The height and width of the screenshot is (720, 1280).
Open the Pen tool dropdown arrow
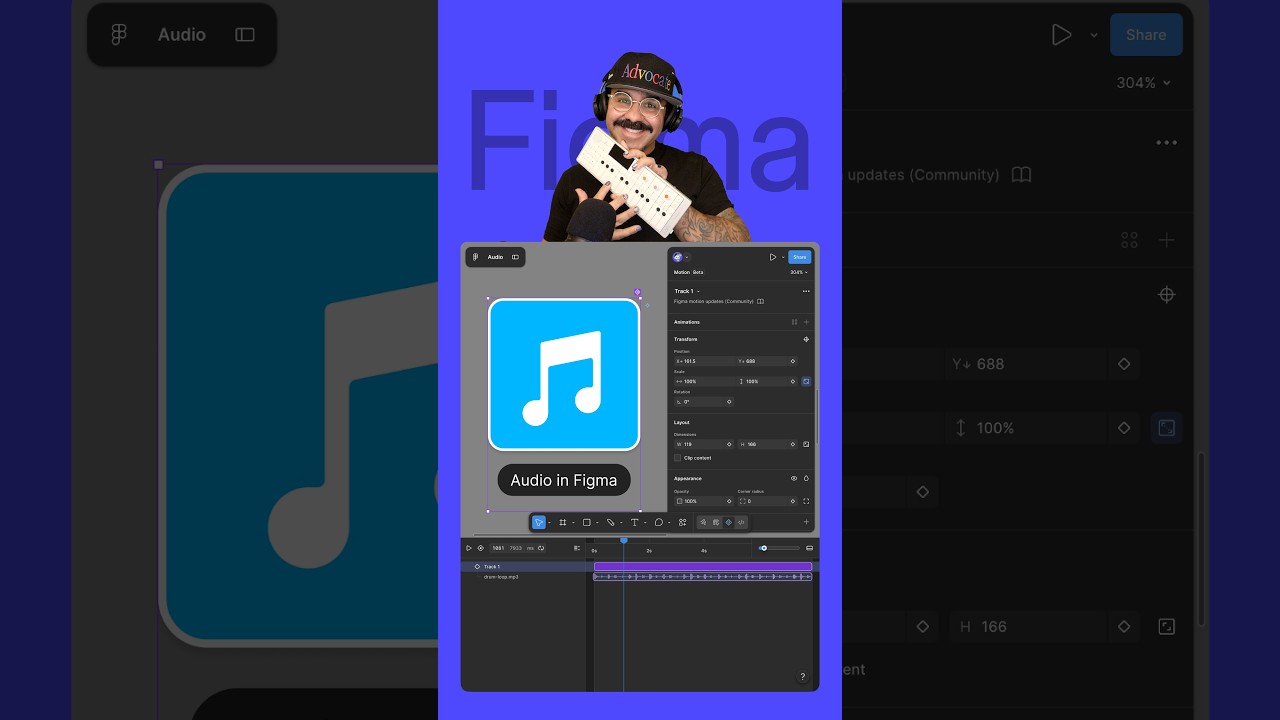click(x=621, y=523)
